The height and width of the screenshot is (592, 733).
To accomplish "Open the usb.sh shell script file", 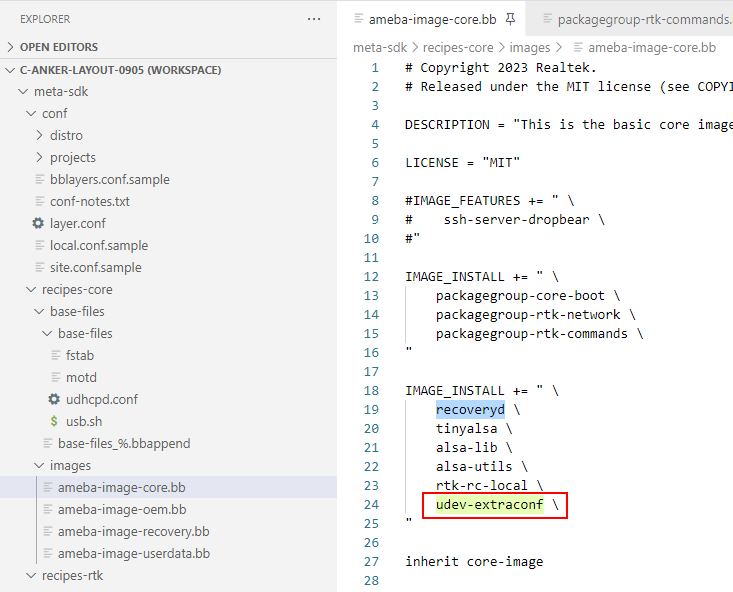I will pos(85,421).
